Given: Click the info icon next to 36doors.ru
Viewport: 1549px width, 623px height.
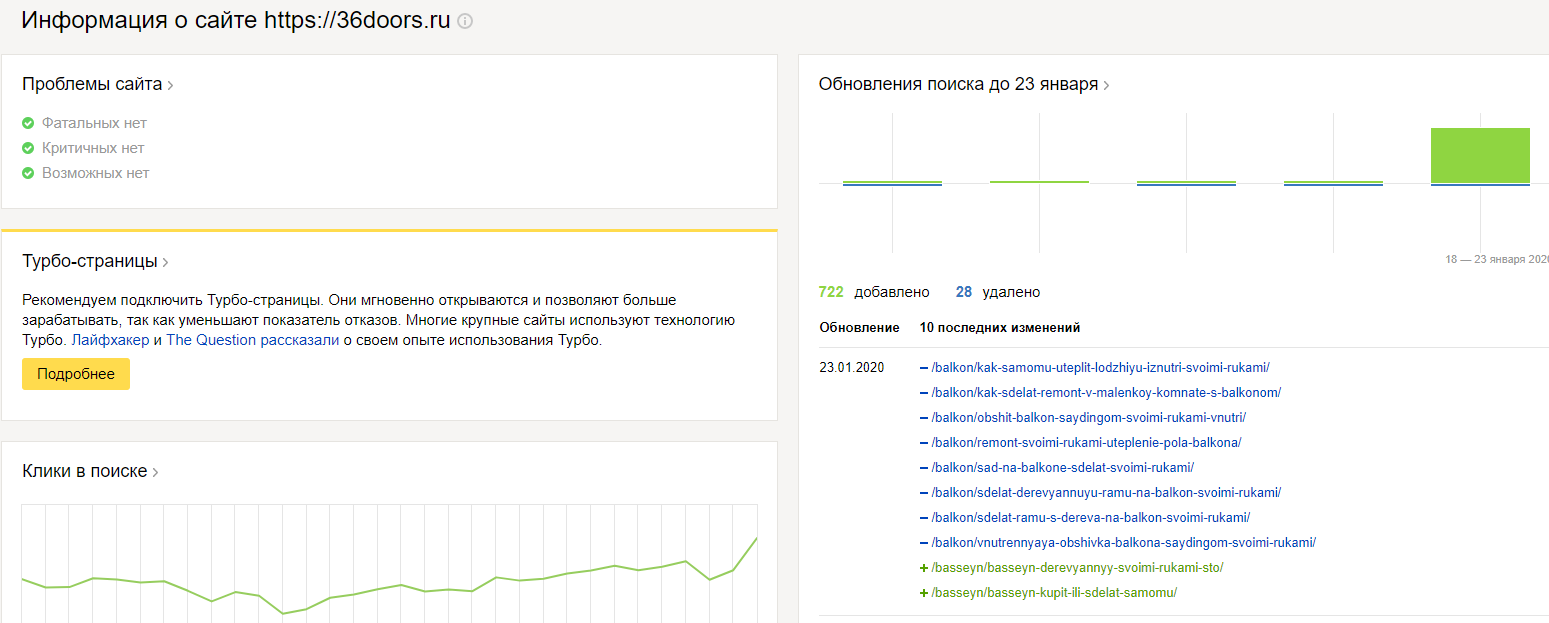Looking at the screenshot, I should 465,21.
